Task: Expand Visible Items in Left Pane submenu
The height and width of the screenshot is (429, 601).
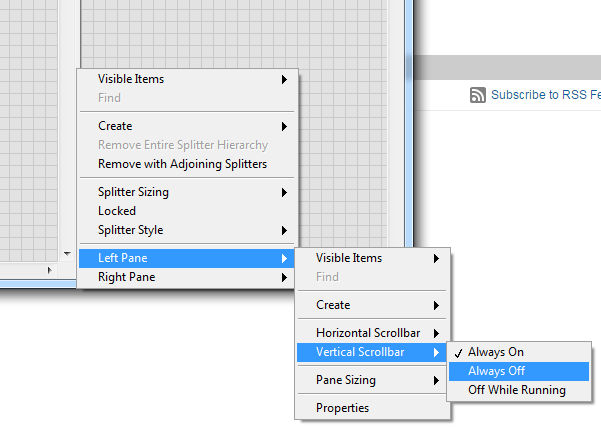Action: 349,258
